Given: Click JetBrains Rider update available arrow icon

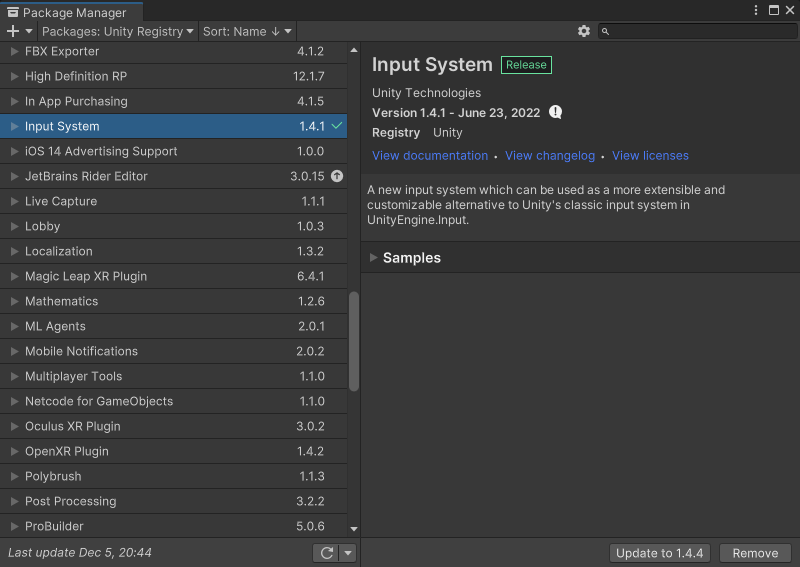Looking at the screenshot, I should point(337,176).
